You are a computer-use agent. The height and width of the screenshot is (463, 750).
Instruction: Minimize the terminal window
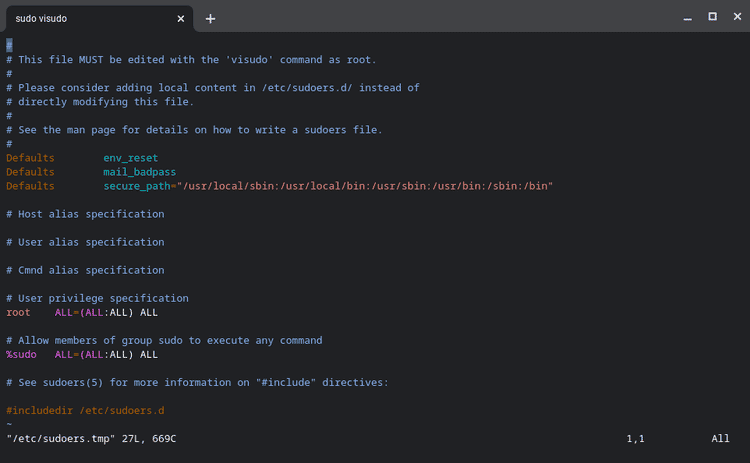pyautogui.click(x=687, y=18)
